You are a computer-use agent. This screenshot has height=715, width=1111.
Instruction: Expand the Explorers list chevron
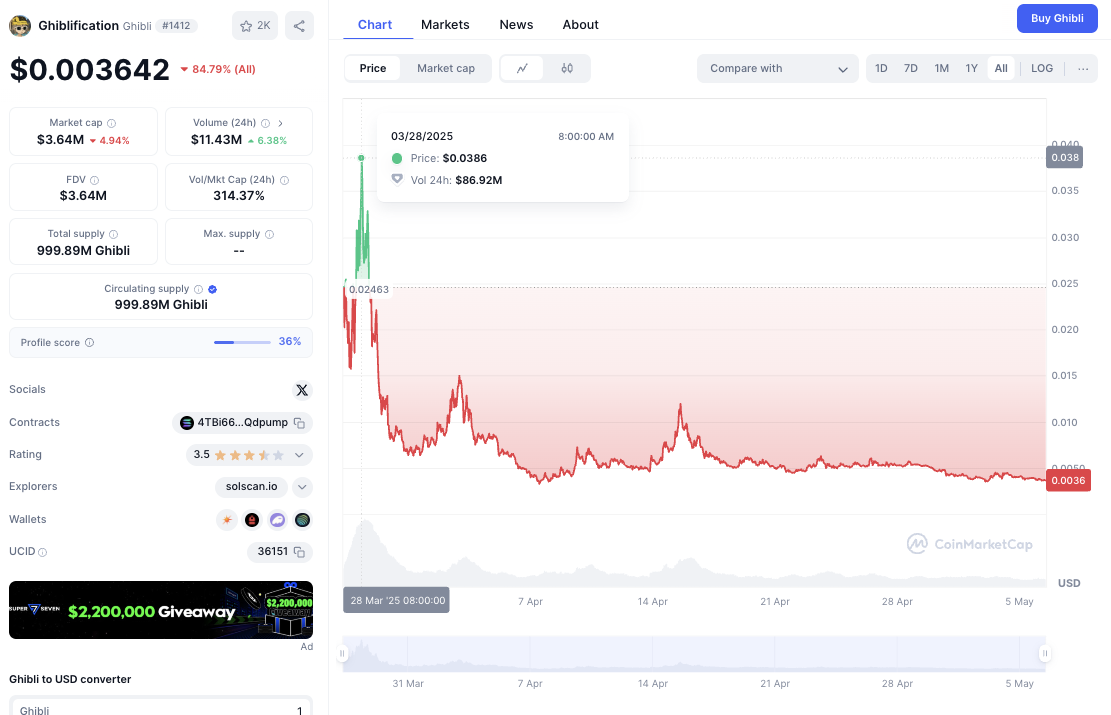(303, 488)
